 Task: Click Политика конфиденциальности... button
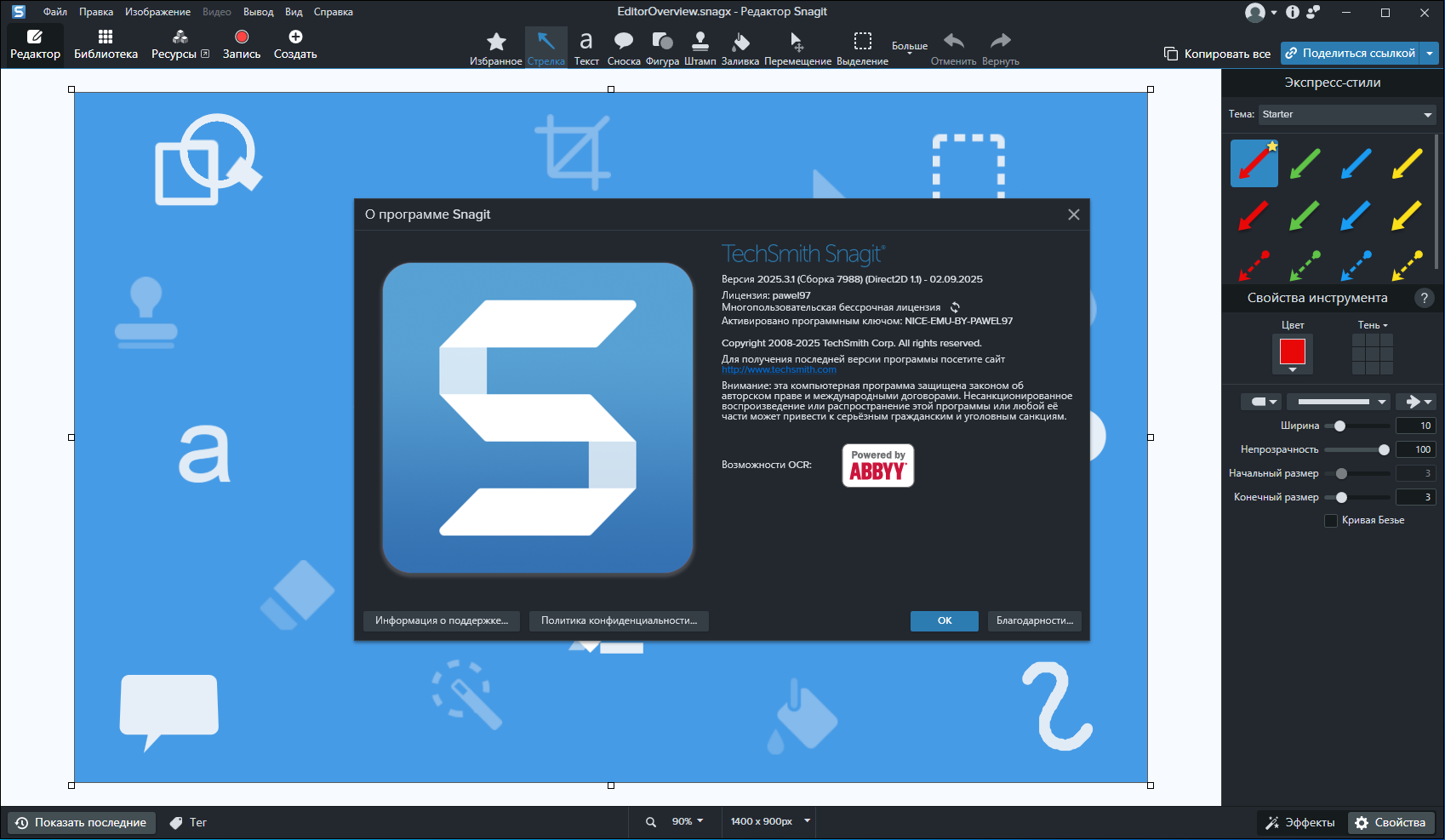coord(619,620)
